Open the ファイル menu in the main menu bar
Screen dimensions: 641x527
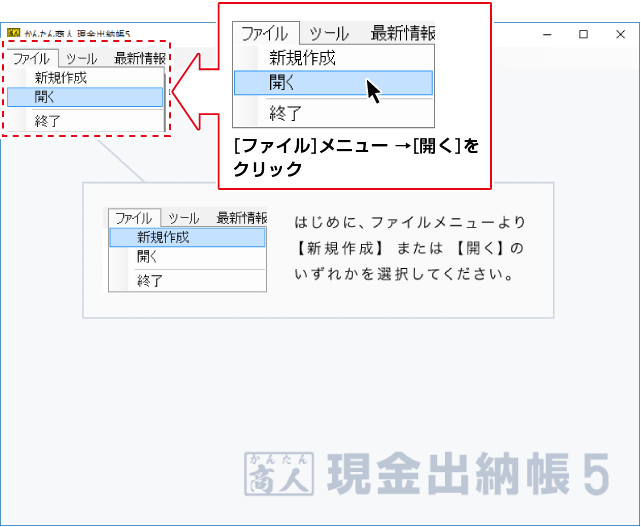coord(31,59)
